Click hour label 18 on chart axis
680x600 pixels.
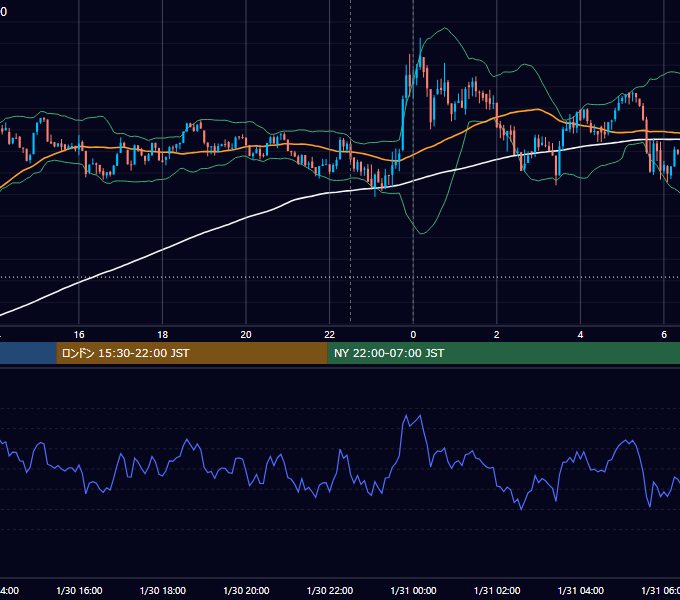click(163, 335)
